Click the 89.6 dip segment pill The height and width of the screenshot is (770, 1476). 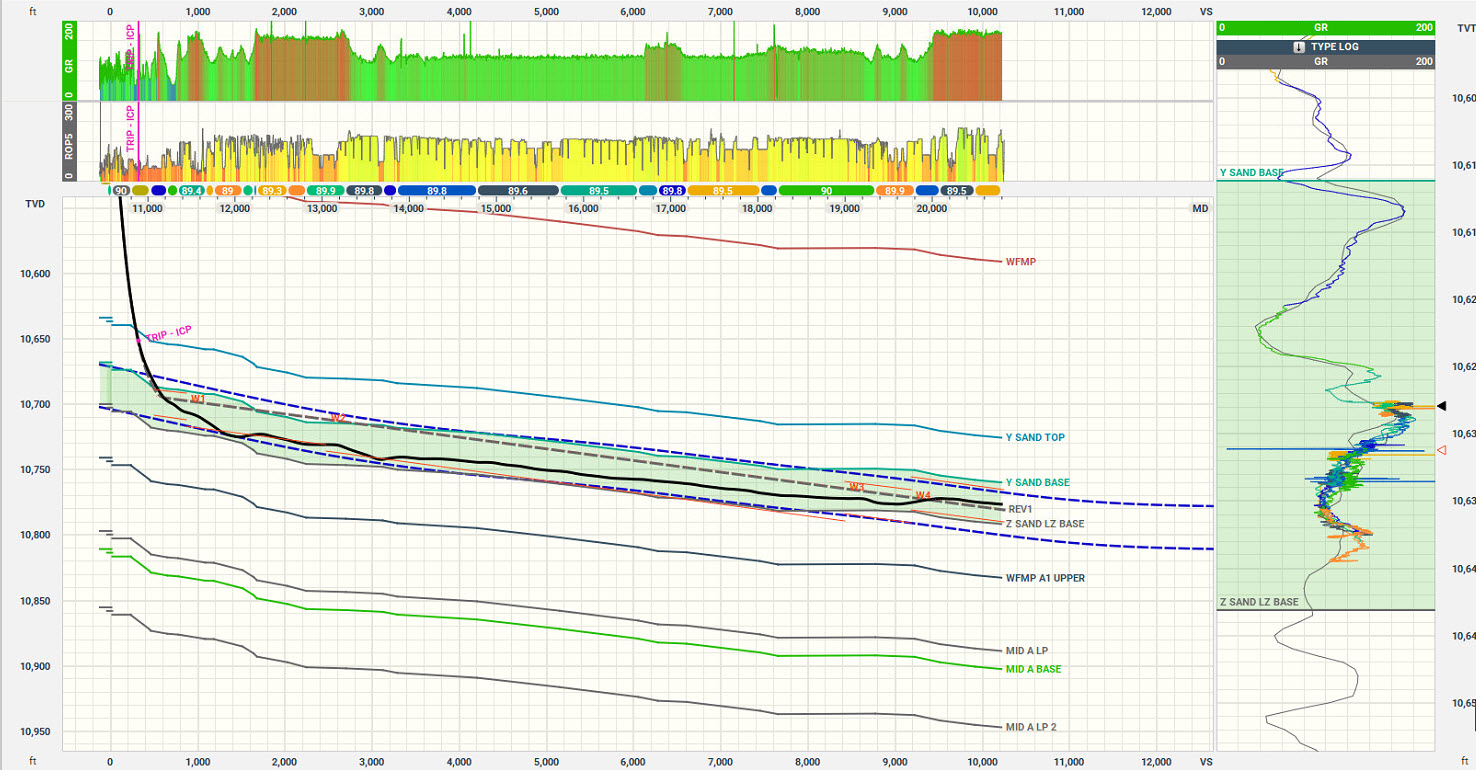tap(517, 190)
